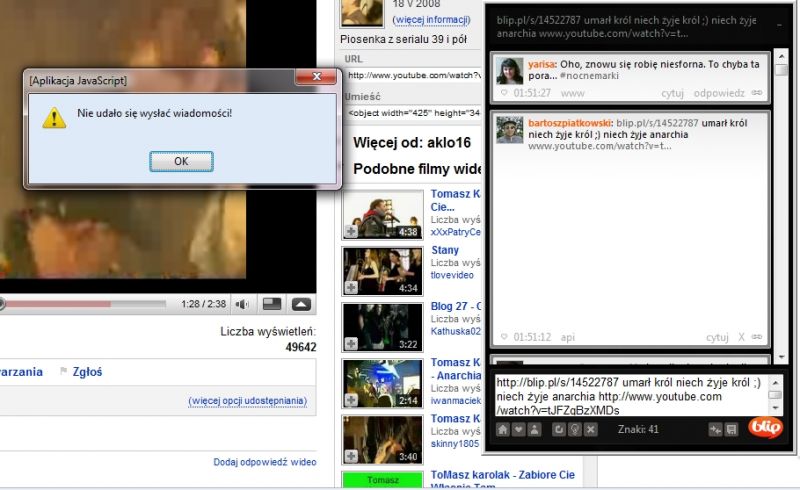Open uploader tlovevideo link

[452, 275]
